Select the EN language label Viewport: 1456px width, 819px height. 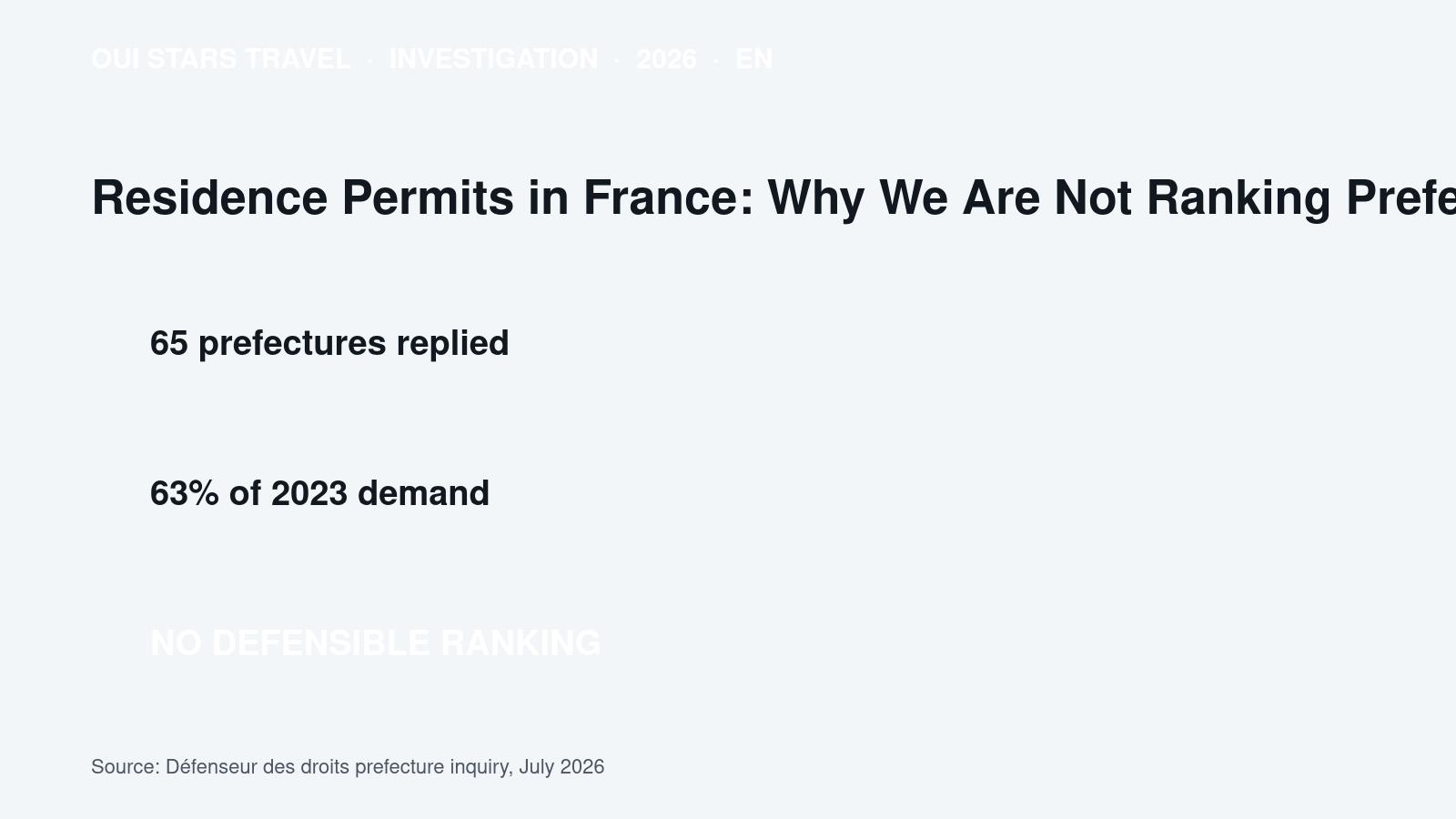pos(753,59)
